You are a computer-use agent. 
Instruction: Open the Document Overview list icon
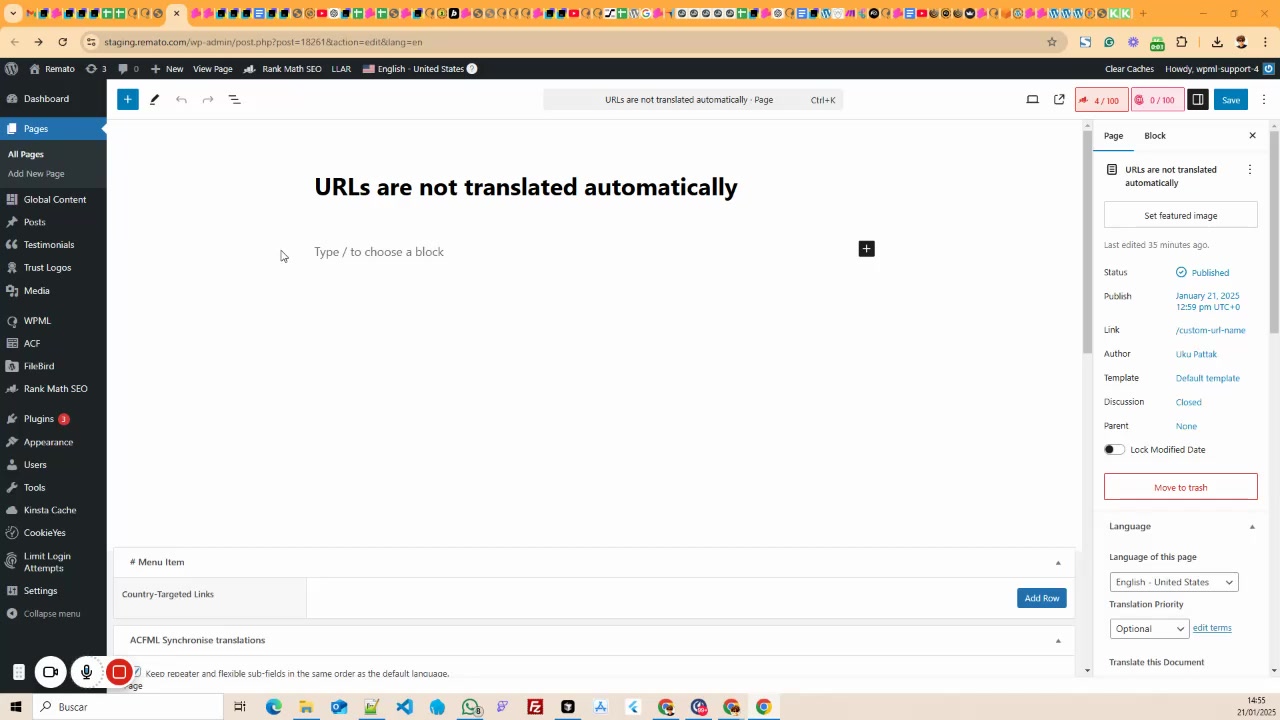pos(235,99)
